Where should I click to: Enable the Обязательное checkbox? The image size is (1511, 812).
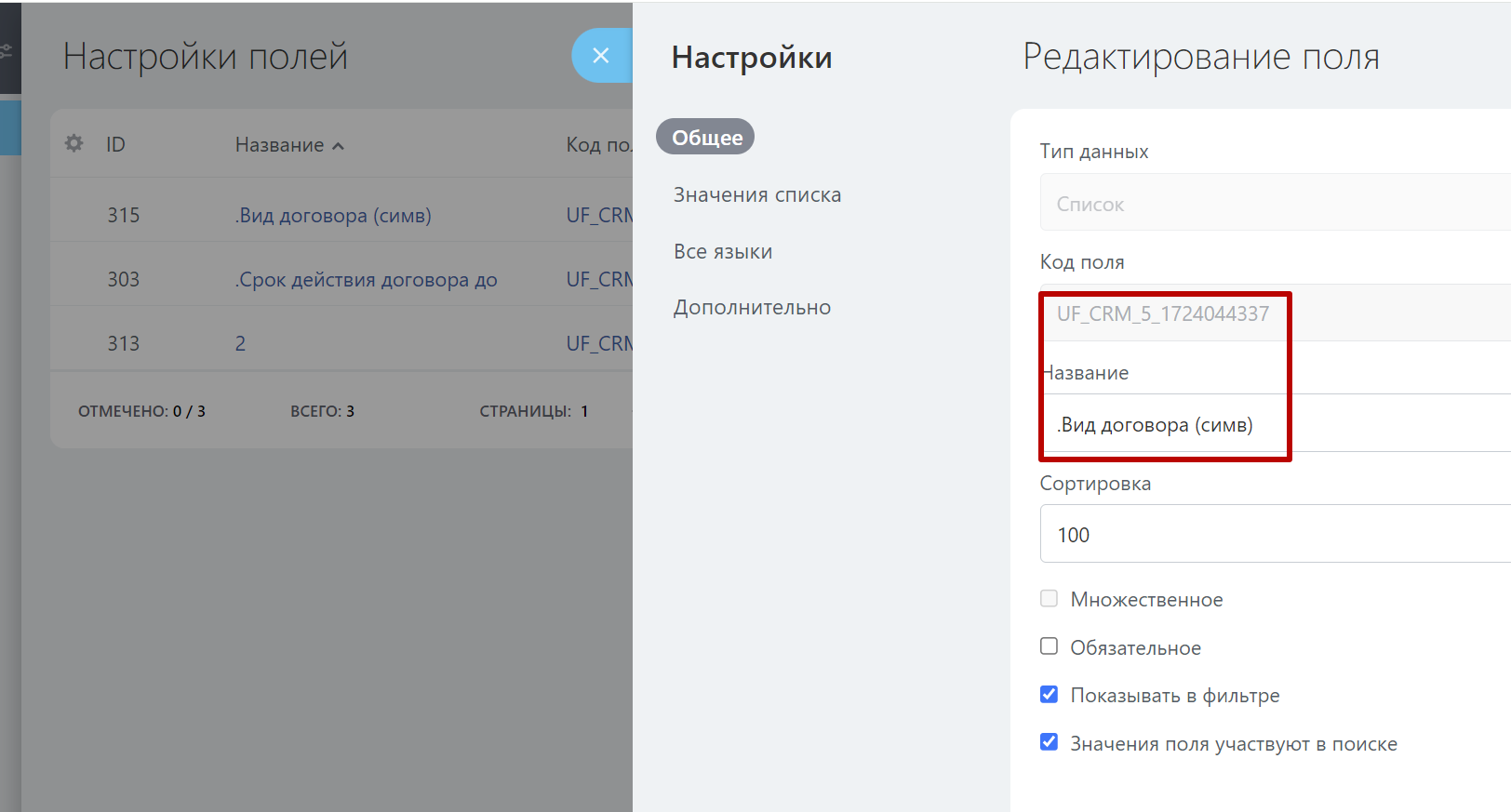pyautogui.click(x=1049, y=646)
